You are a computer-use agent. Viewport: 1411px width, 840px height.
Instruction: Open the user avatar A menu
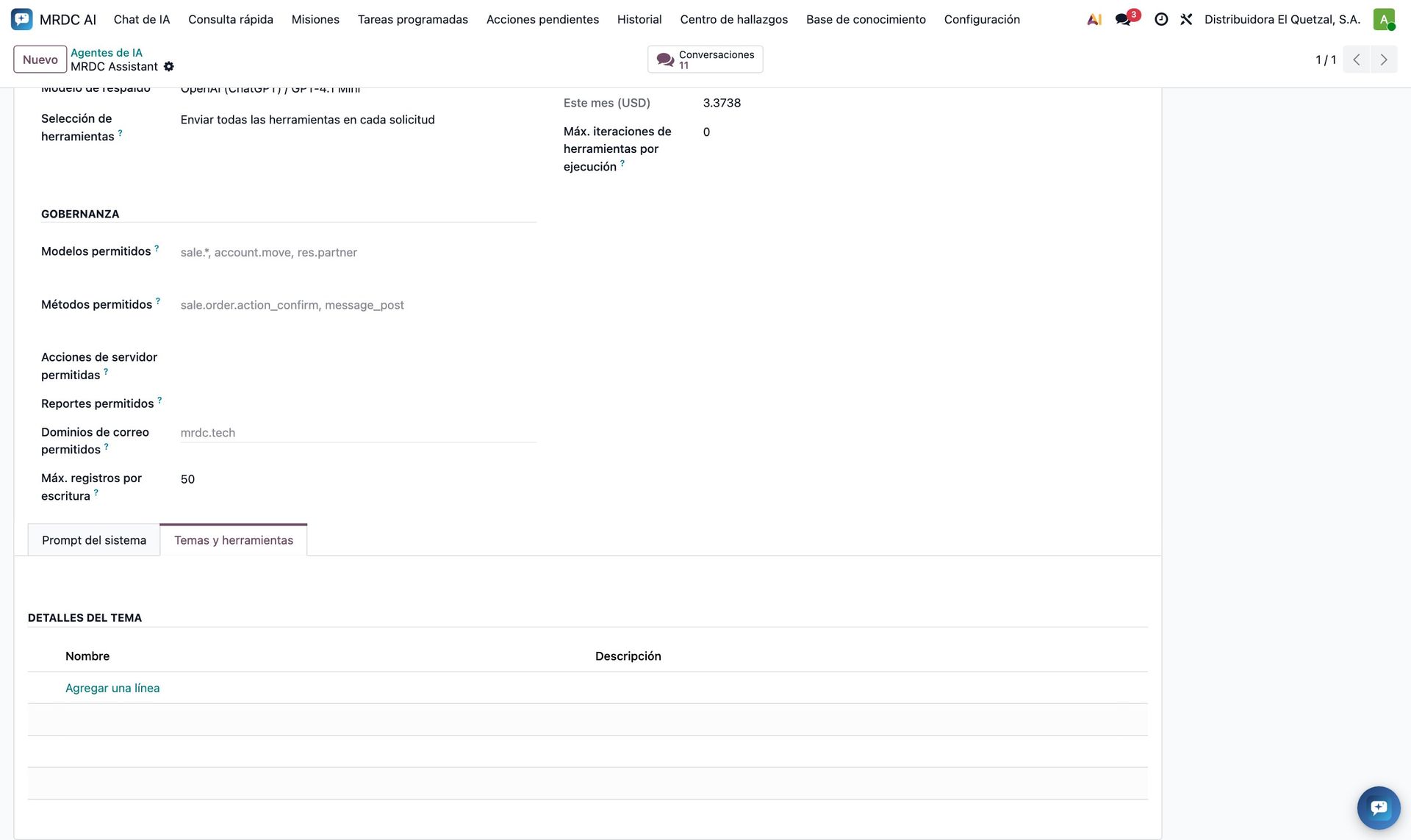[1384, 19]
